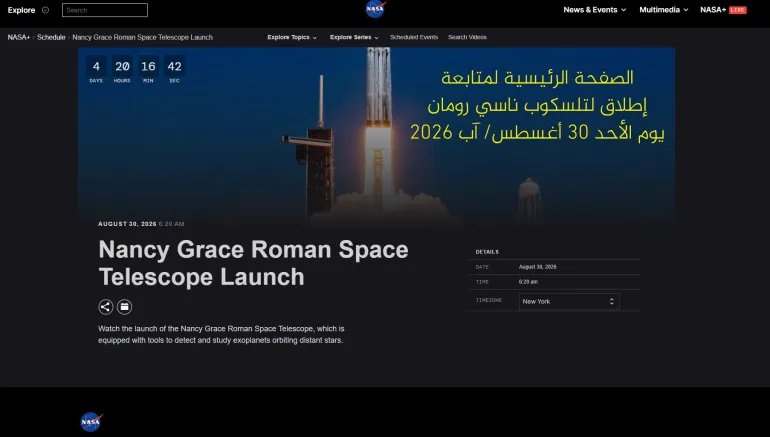Image resolution: width=770 pixels, height=437 pixels.
Task: Expand the Multimedia dropdown
Action: tap(663, 9)
